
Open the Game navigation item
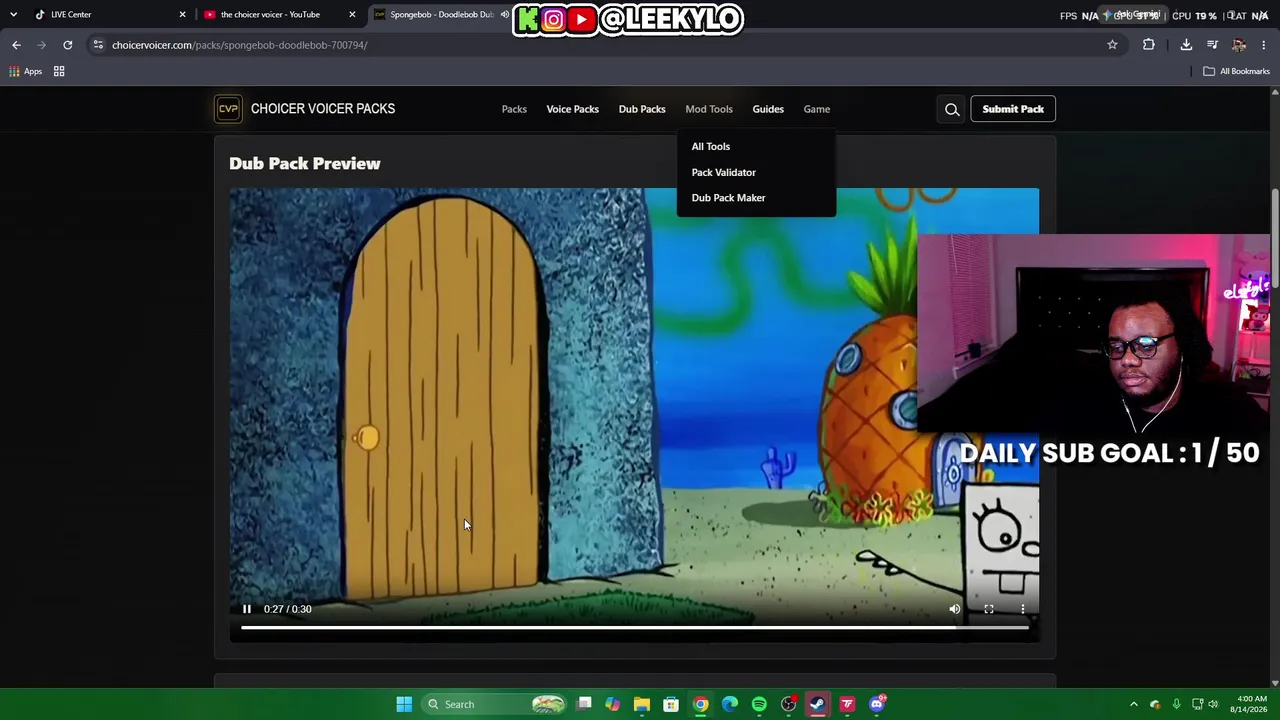pos(817,109)
